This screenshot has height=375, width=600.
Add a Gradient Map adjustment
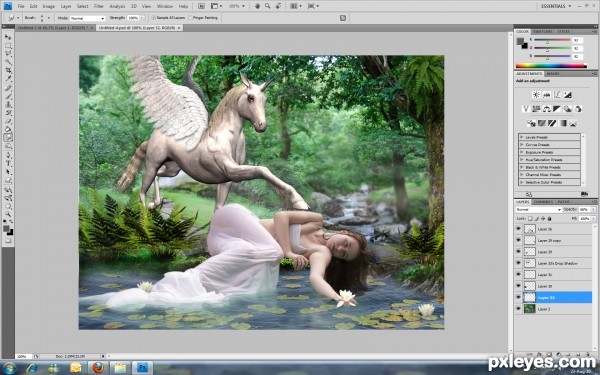[562, 123]
